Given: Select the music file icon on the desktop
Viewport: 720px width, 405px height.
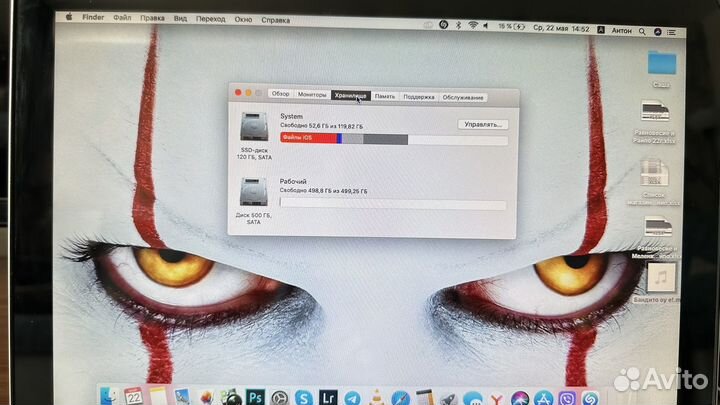Looking at the screenshot, I should [661, 277].
